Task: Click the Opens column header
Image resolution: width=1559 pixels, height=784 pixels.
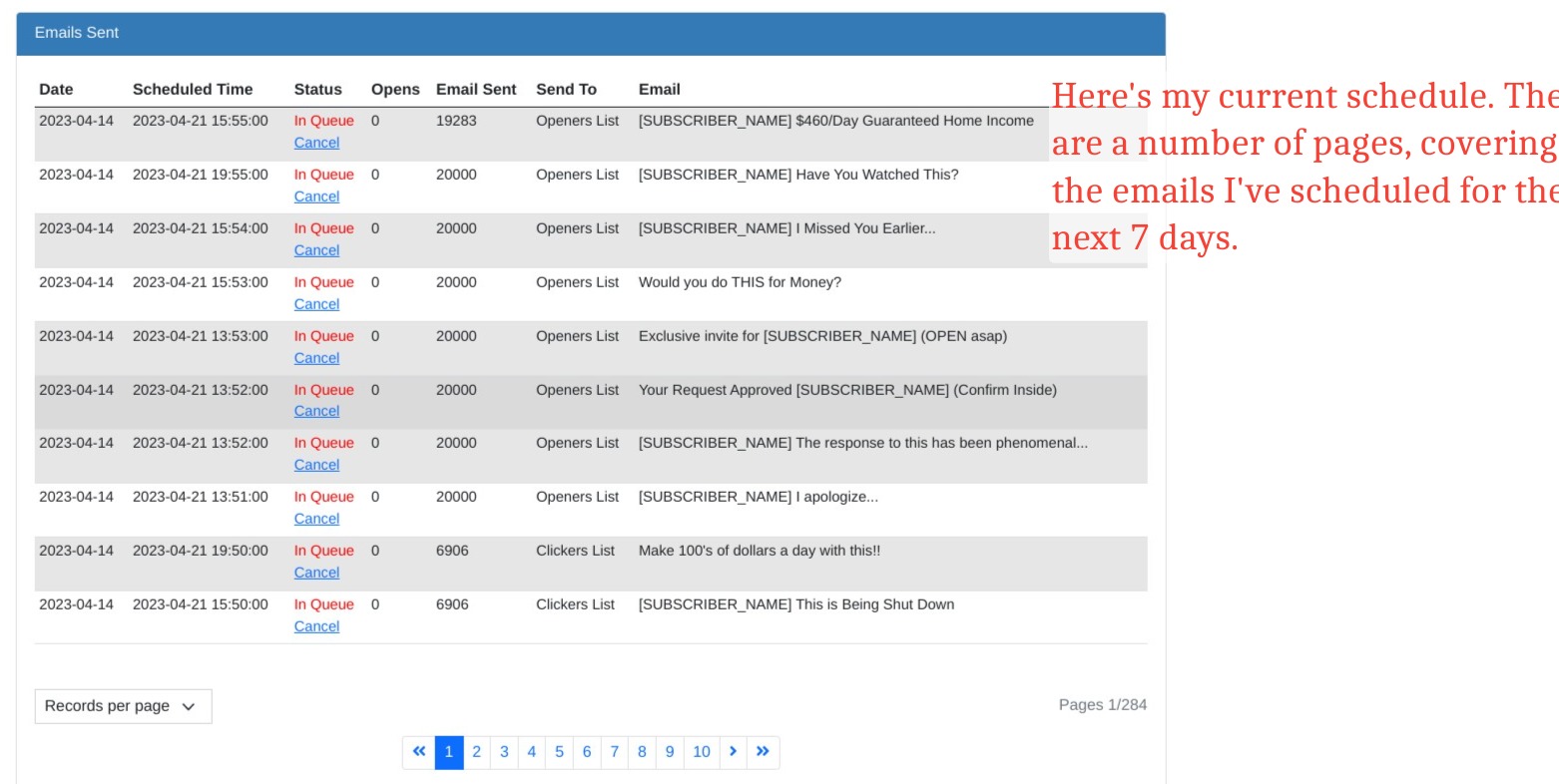Action: (395, 90)
